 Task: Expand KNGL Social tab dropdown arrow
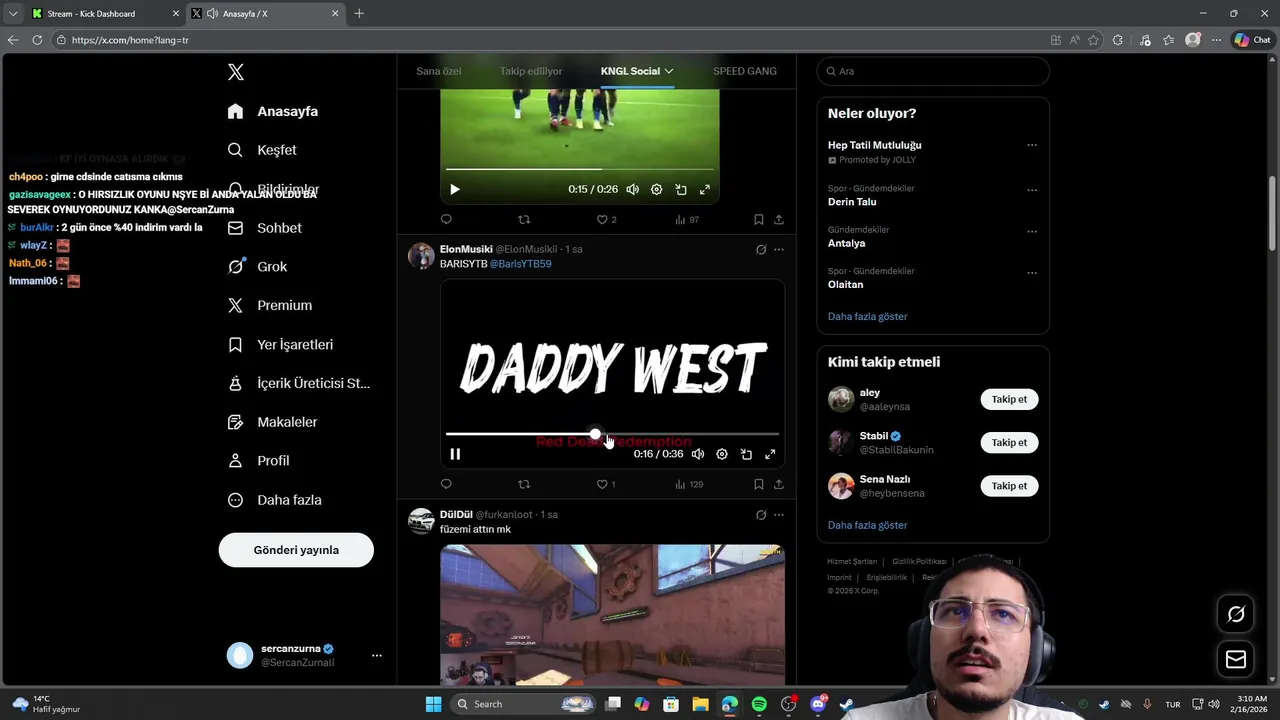tap(669, 71)
